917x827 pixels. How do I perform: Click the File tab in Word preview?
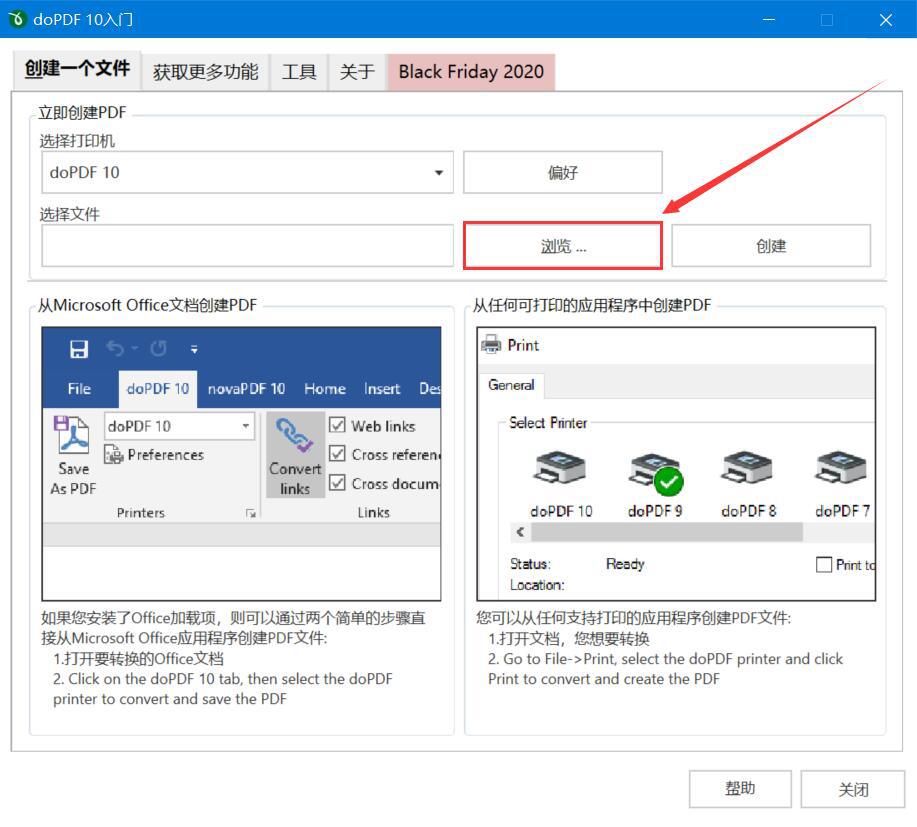click(x=79, y=389)
